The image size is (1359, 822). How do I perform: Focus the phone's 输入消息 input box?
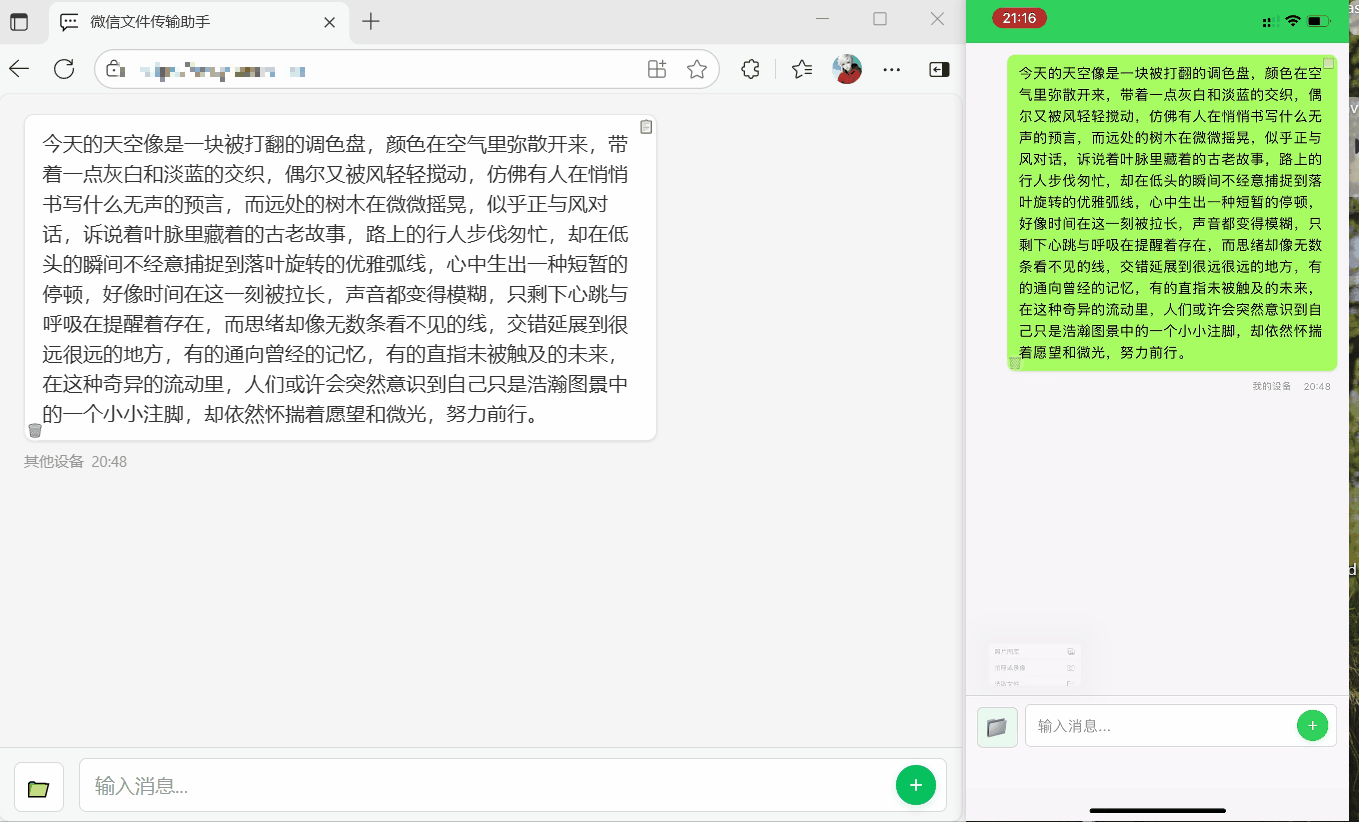pos(1160,726)
